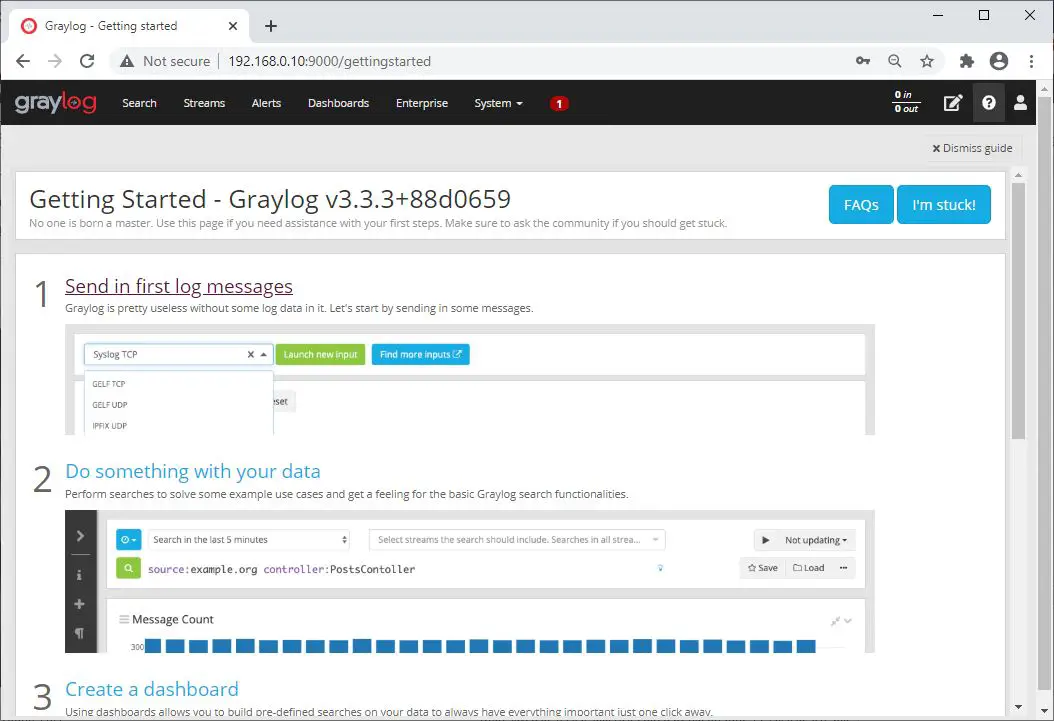This screenshot has height=721, width=1054.
Task: Open the blue time range type dropdown
Action: 128,540
